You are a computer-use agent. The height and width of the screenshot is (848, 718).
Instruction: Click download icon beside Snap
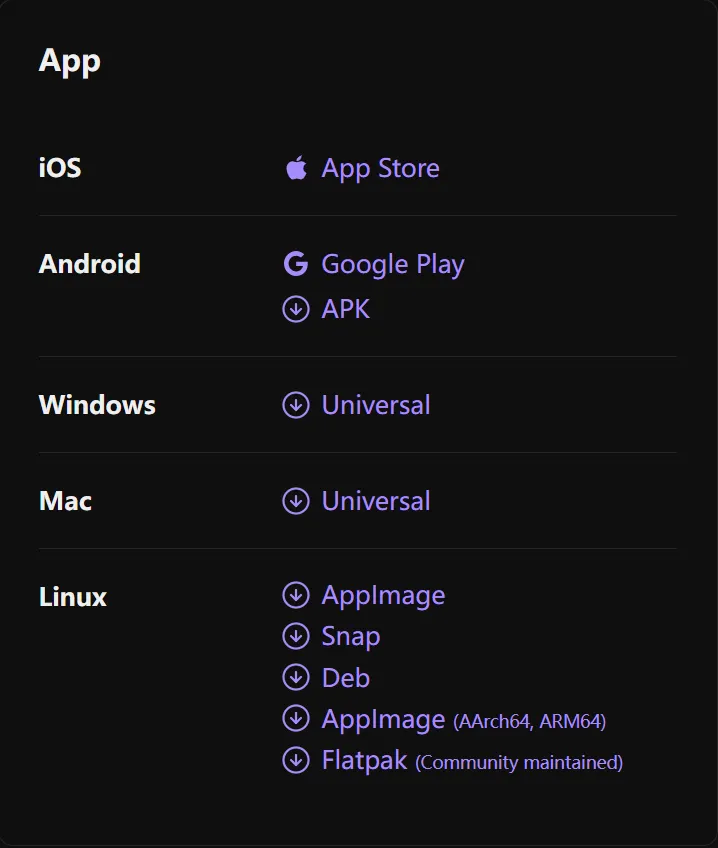[296, 636]
